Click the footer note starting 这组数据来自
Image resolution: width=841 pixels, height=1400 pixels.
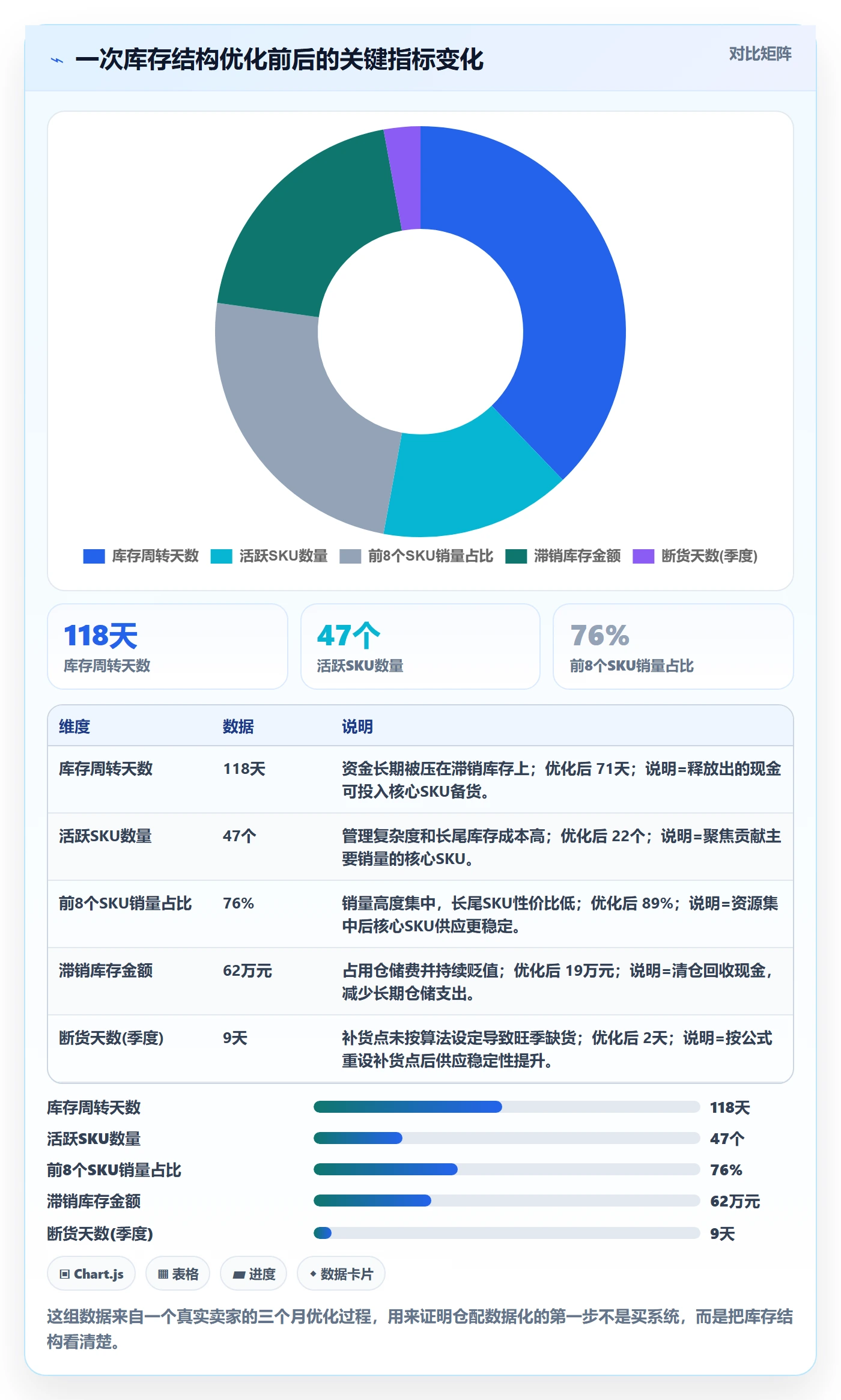coord(420,1329)
